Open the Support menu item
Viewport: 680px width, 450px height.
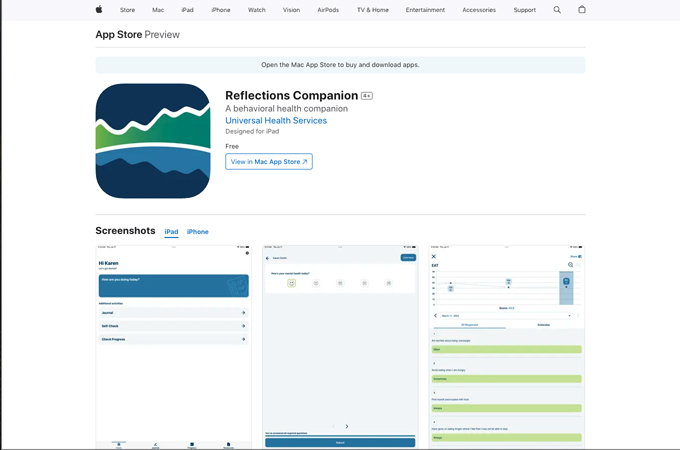525,10
